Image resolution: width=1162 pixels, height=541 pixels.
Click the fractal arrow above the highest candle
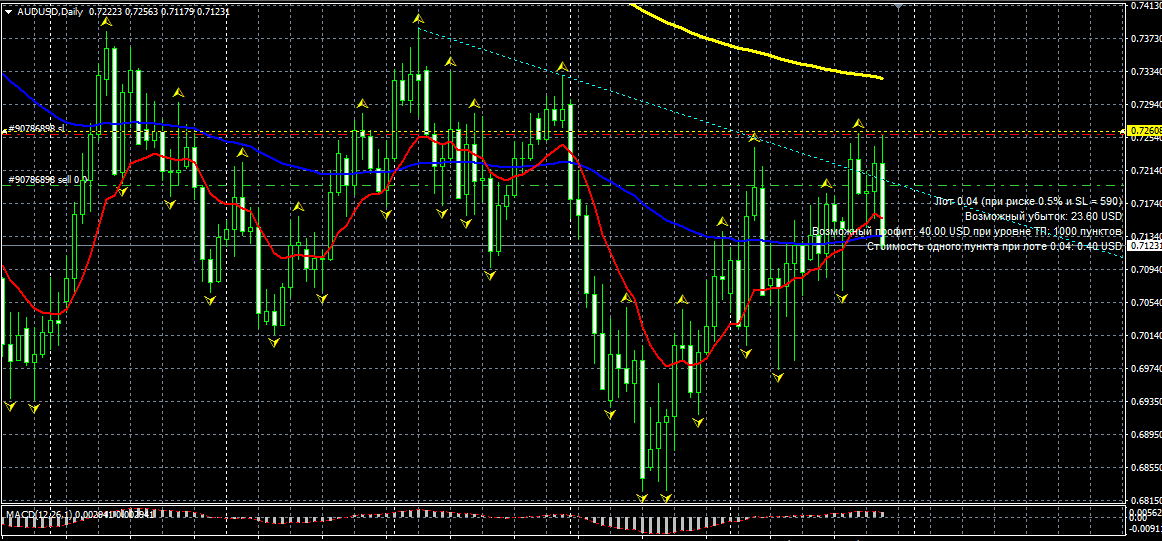coord(419,18)
